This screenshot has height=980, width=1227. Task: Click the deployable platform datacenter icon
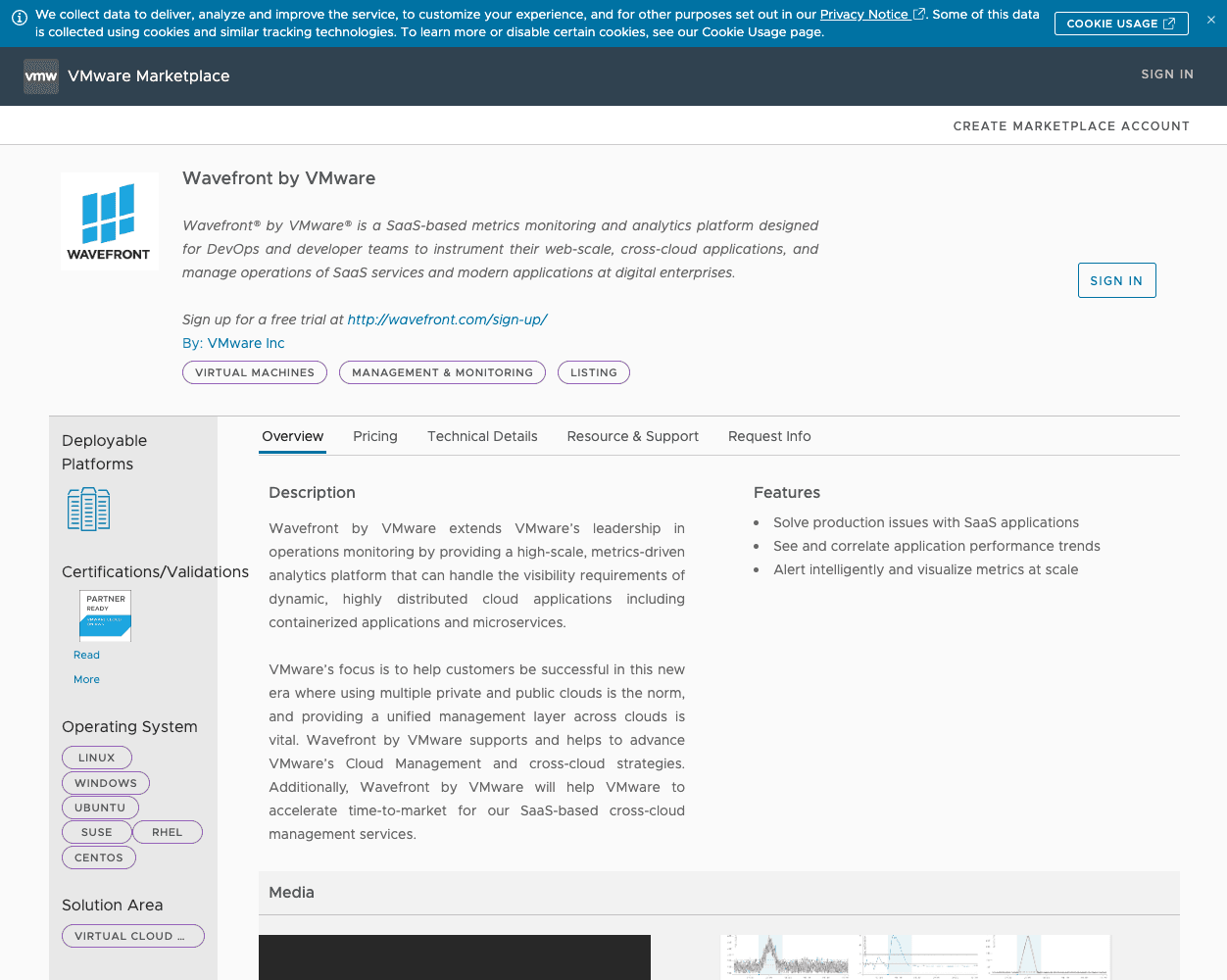(88, 510)
